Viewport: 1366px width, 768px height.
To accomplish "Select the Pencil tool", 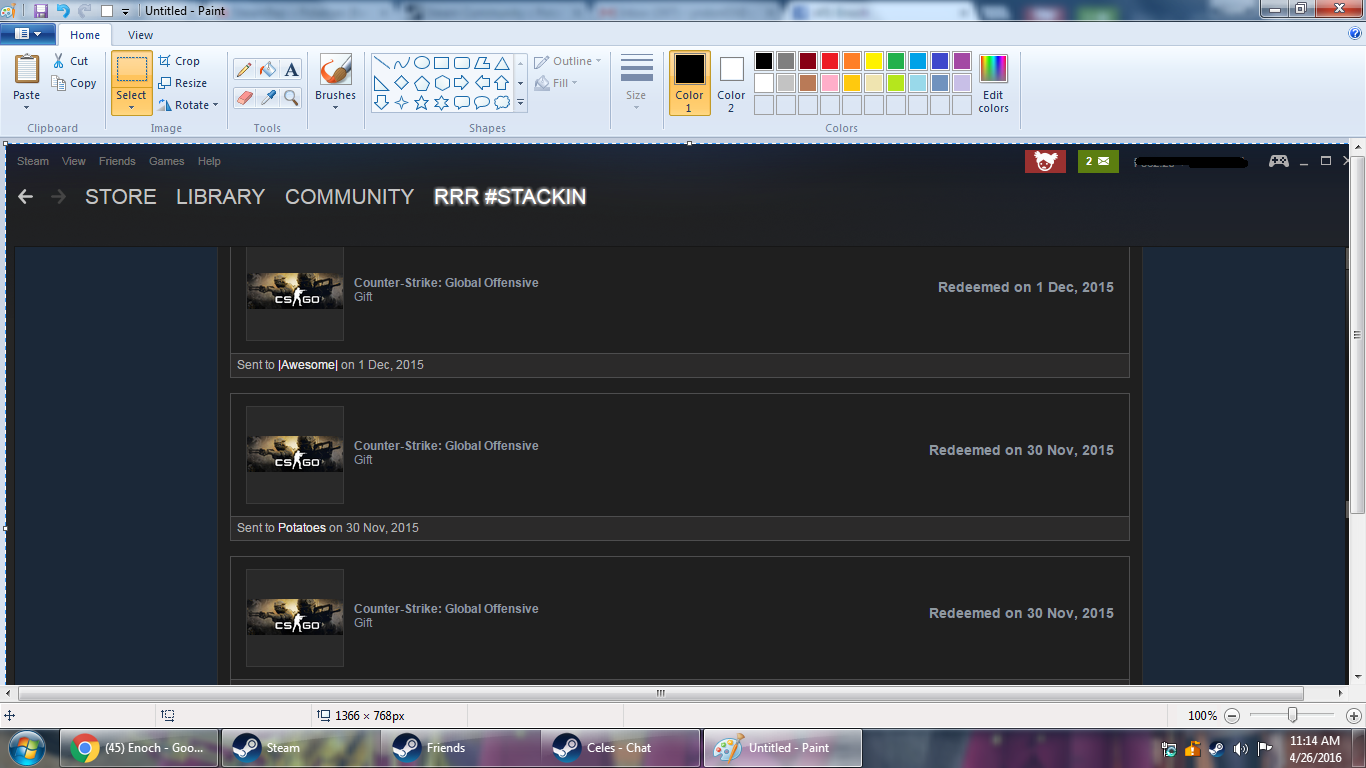I will click(x=243, y=69).
